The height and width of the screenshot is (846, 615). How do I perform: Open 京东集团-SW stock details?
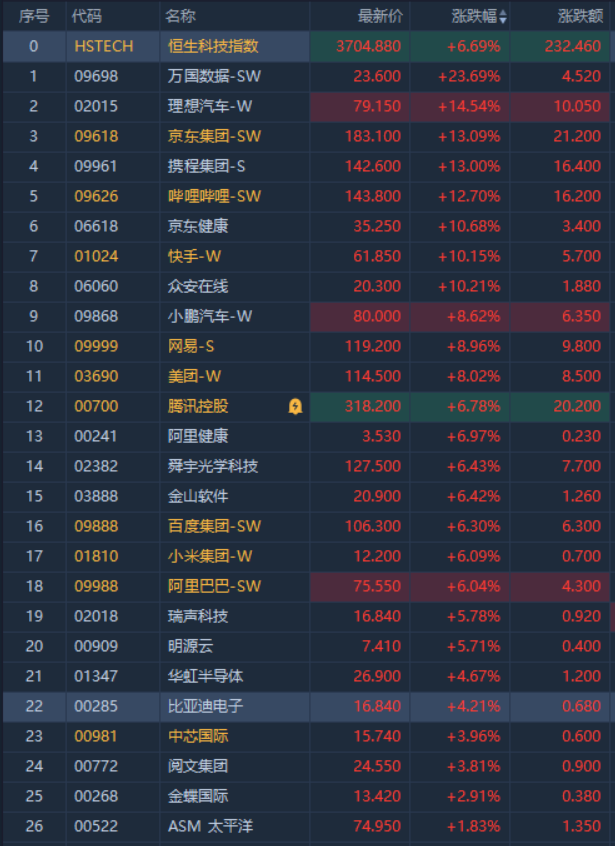214,136
